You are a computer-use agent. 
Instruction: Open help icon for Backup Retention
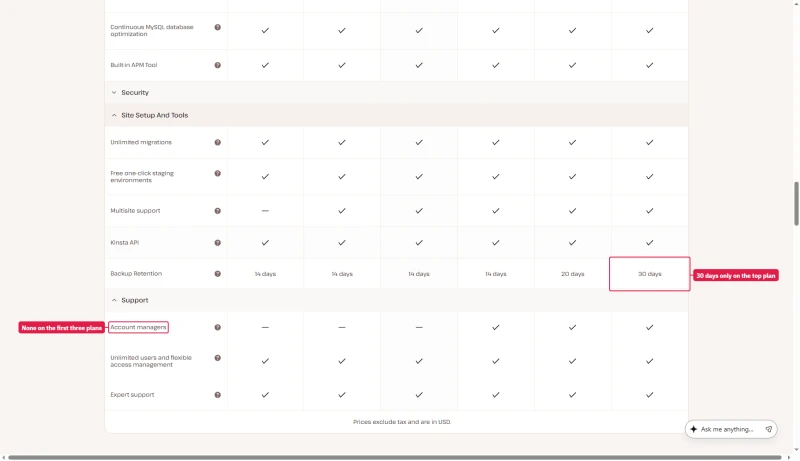click(217, 274)
